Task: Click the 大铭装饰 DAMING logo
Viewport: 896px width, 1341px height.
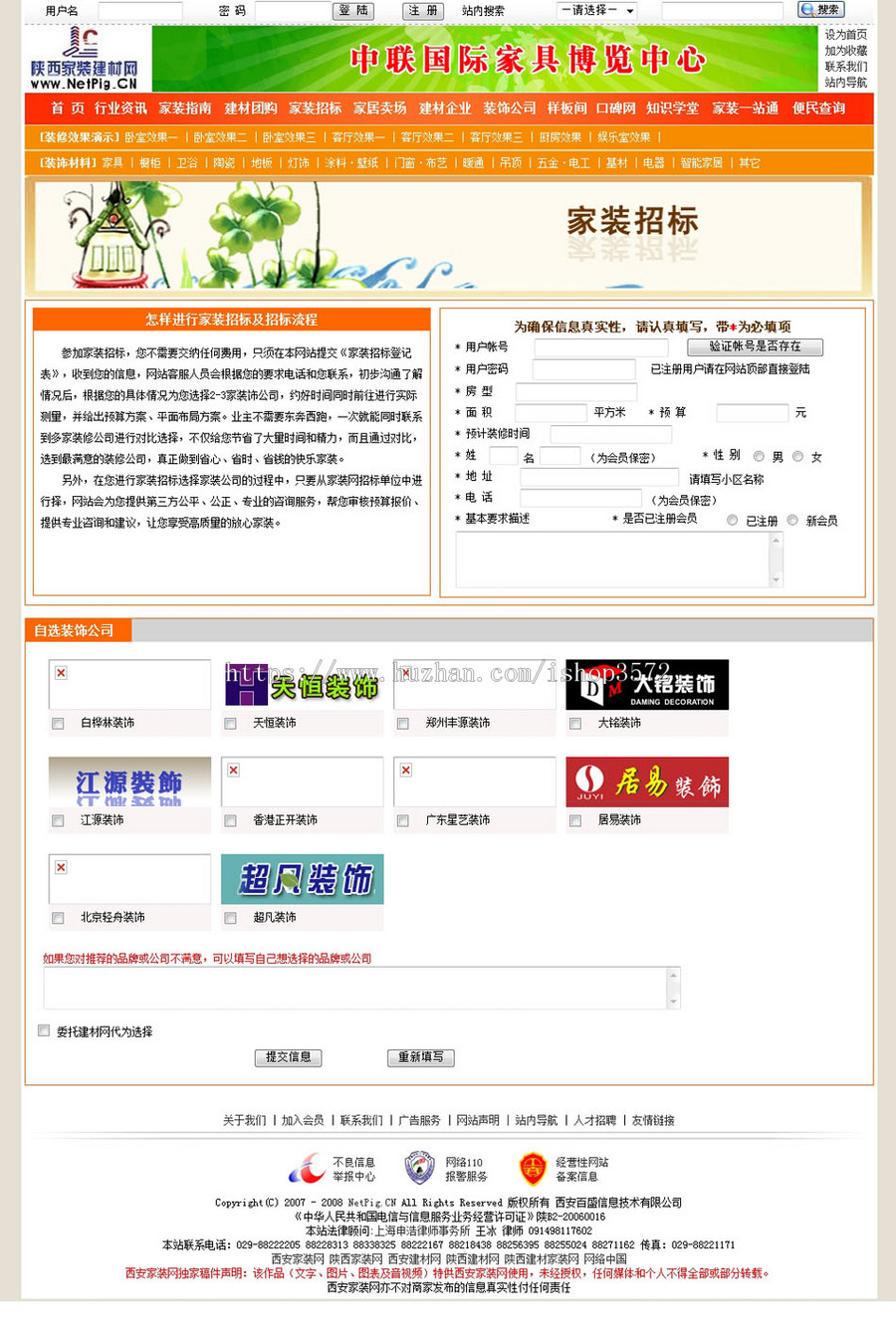Action: (647, 684)
